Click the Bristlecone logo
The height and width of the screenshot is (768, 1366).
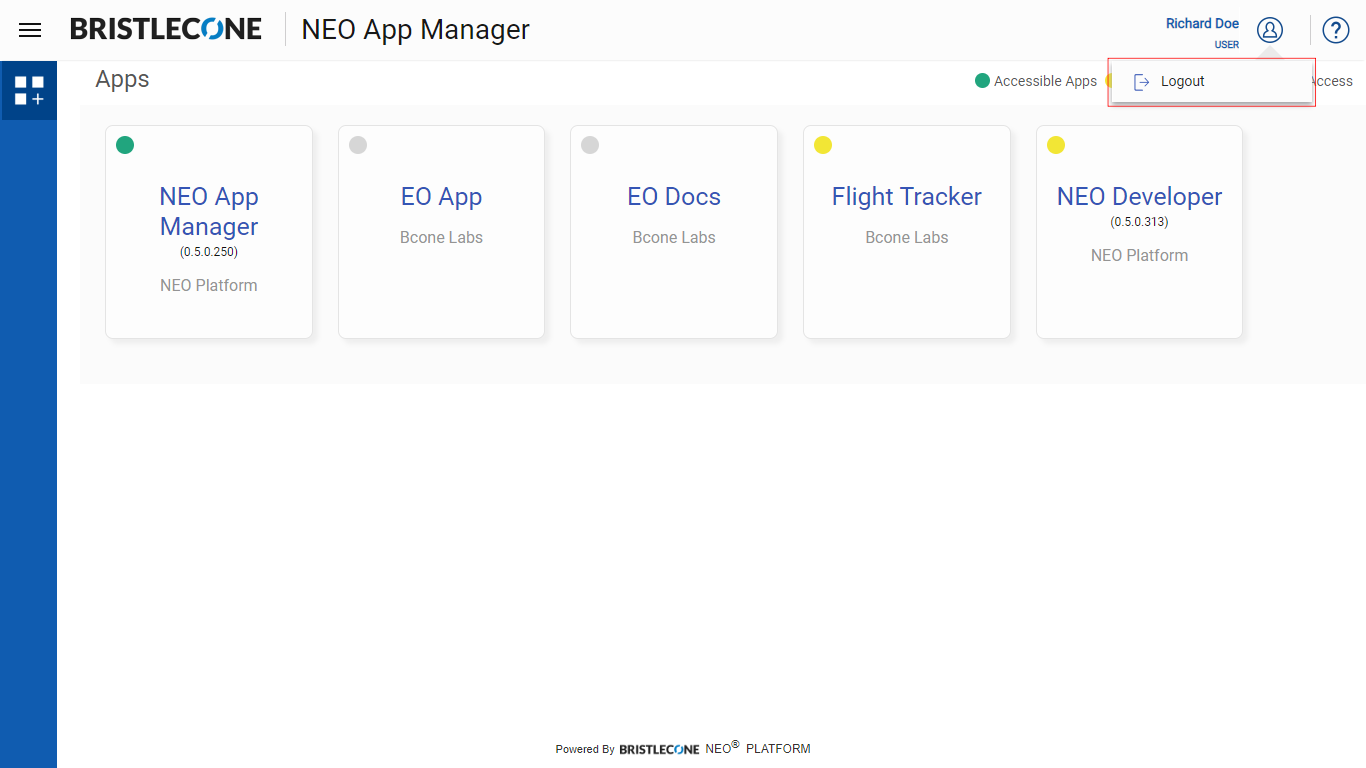tap(166, 29)
